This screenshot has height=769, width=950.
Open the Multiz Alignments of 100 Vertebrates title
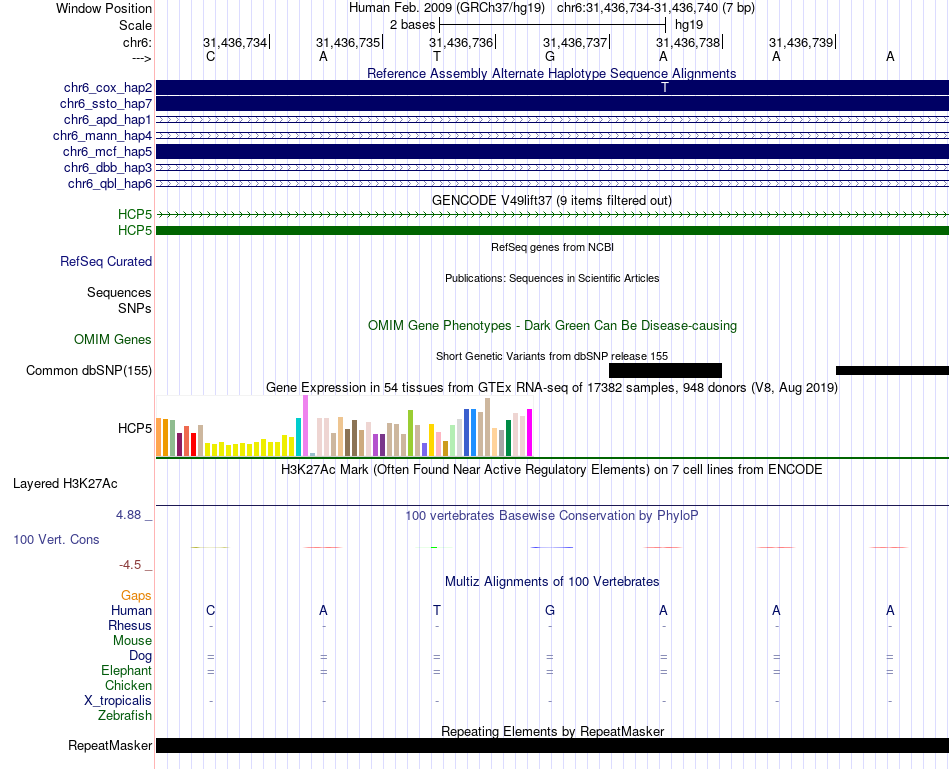[552, 582]
